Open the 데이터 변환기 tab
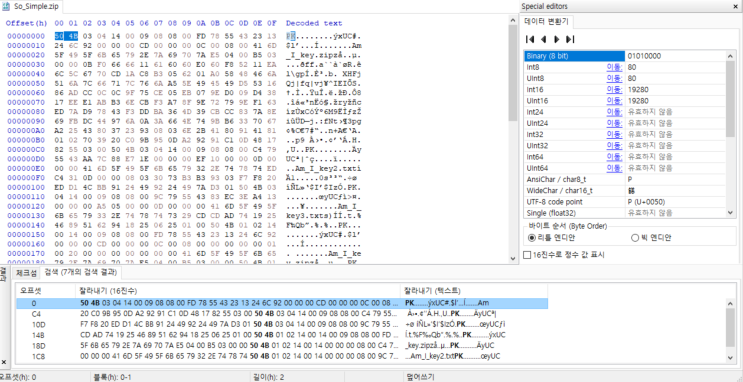Screen dimensions: 743x382 tap(547, 21)
